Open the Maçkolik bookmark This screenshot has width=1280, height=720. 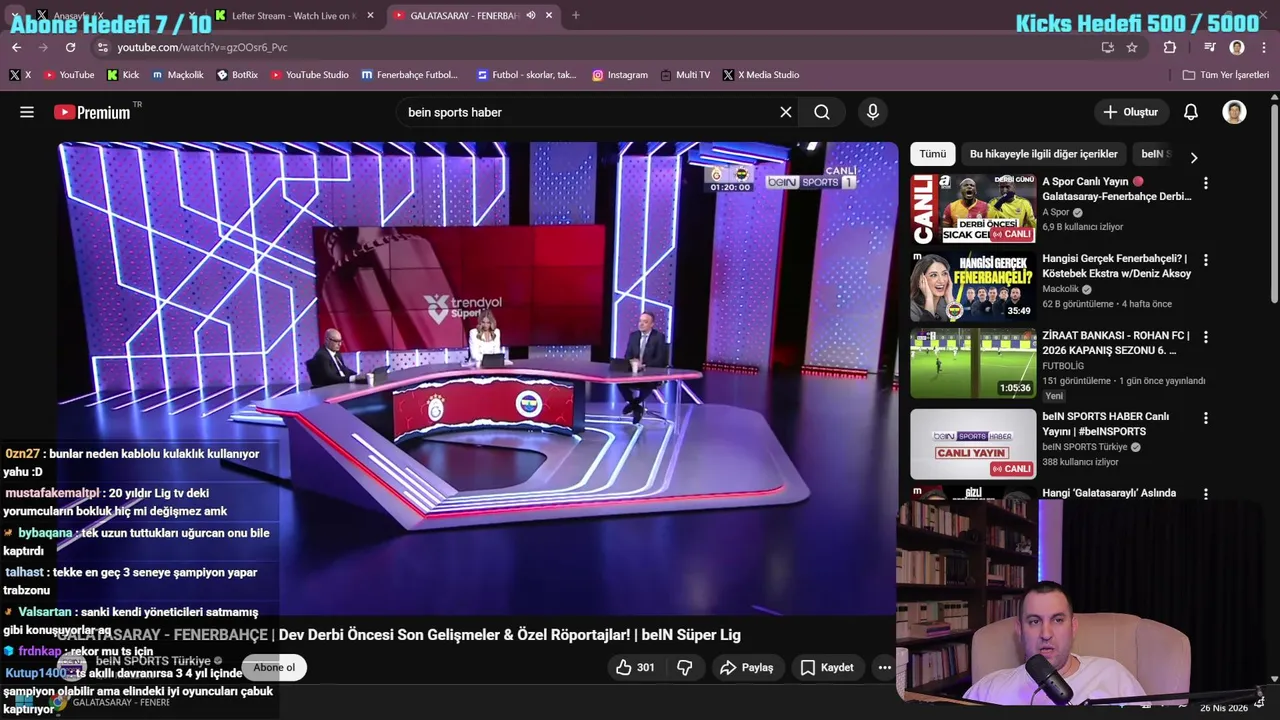178,75
